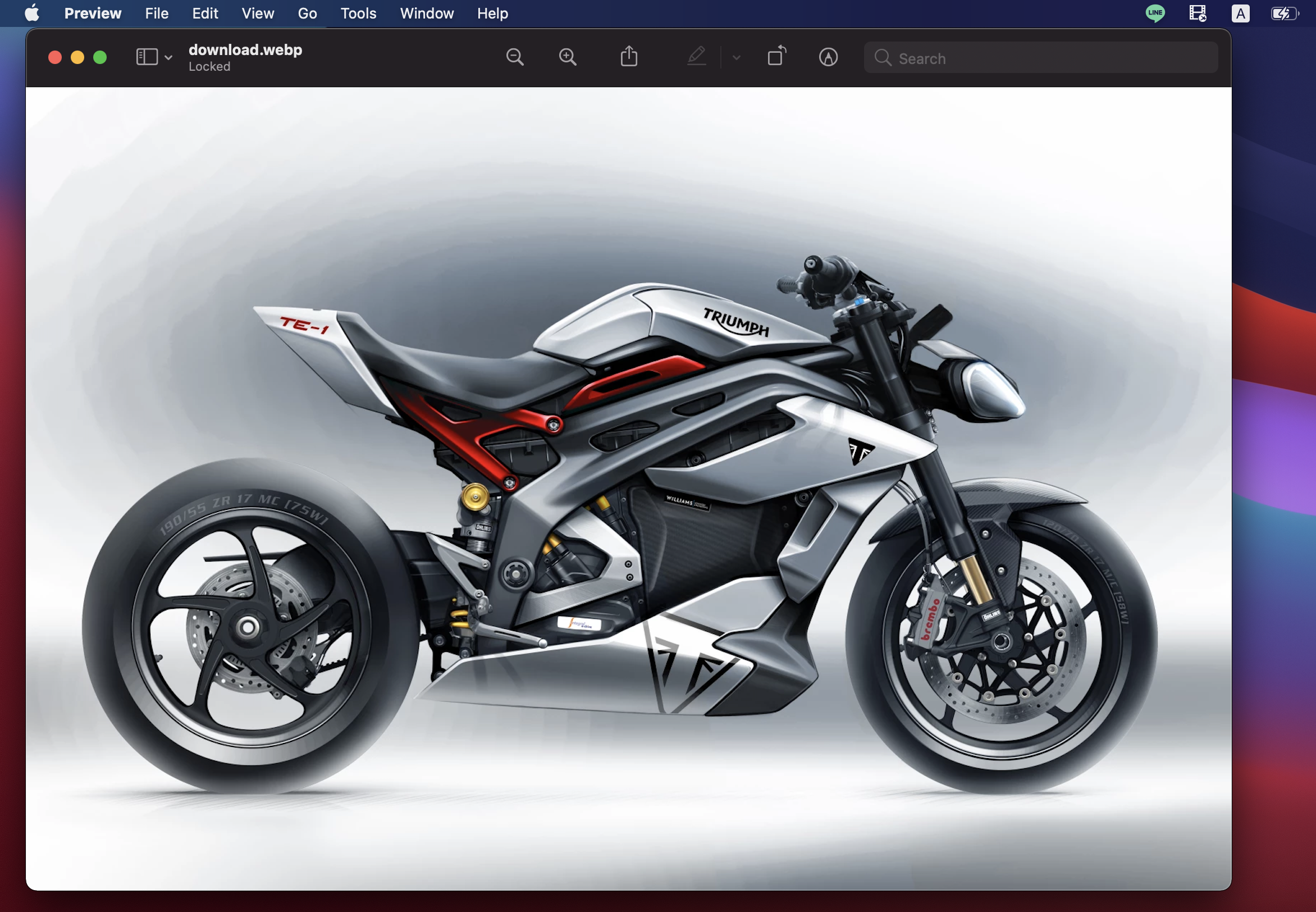Viewport: 1316px width, 912px height.
Task: Expand the highlight options dropdown arrow
Action: 736,58
